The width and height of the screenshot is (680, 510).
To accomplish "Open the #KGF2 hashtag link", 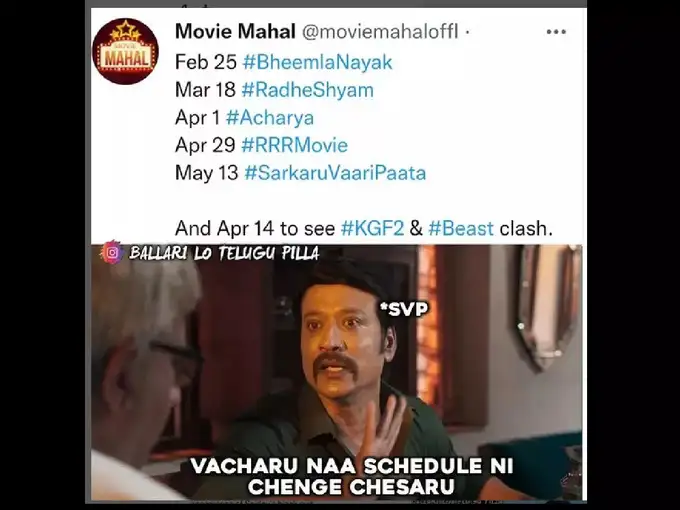I will point(373,228).
